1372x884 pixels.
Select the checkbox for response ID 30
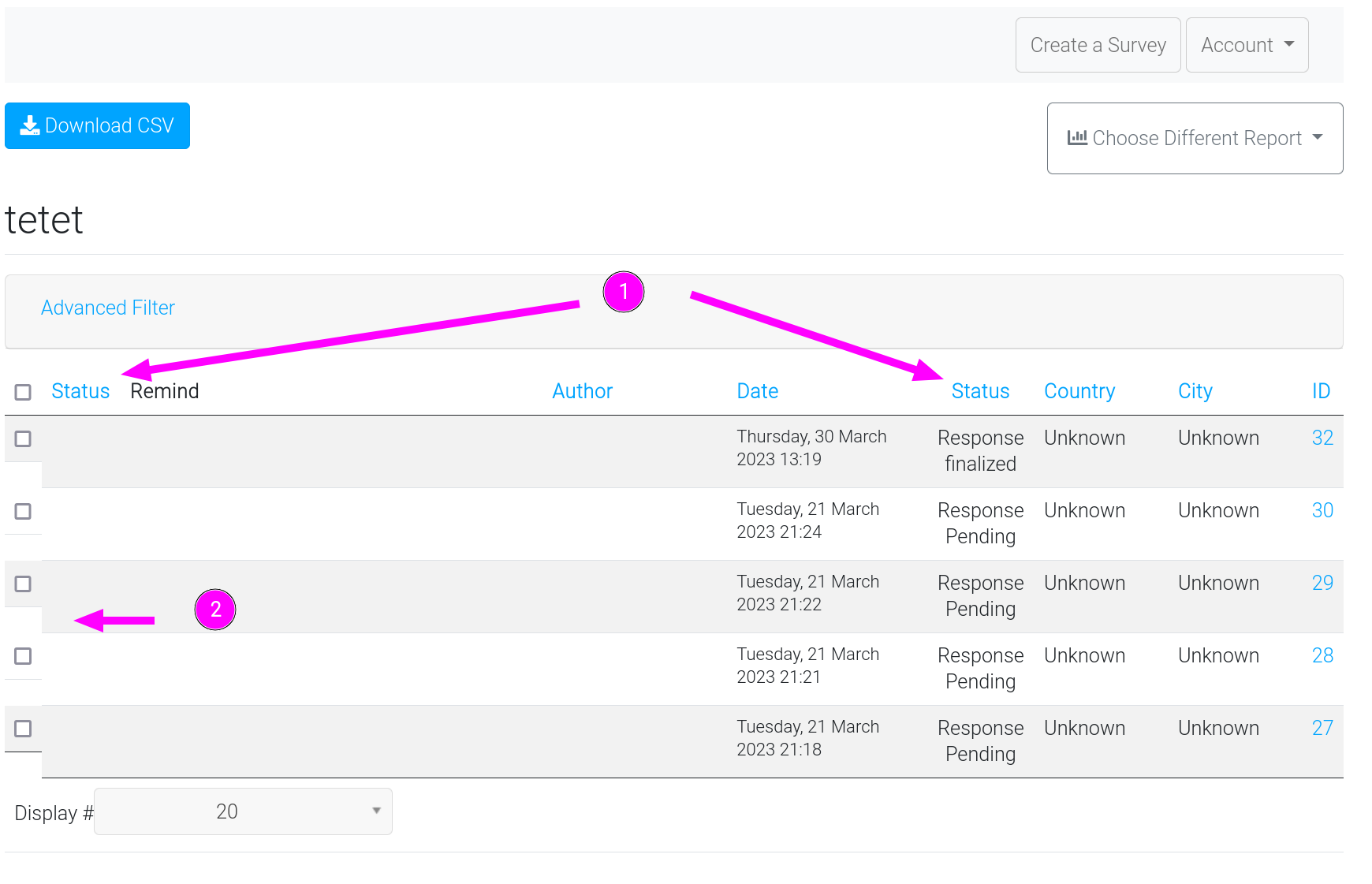(24, 511)
